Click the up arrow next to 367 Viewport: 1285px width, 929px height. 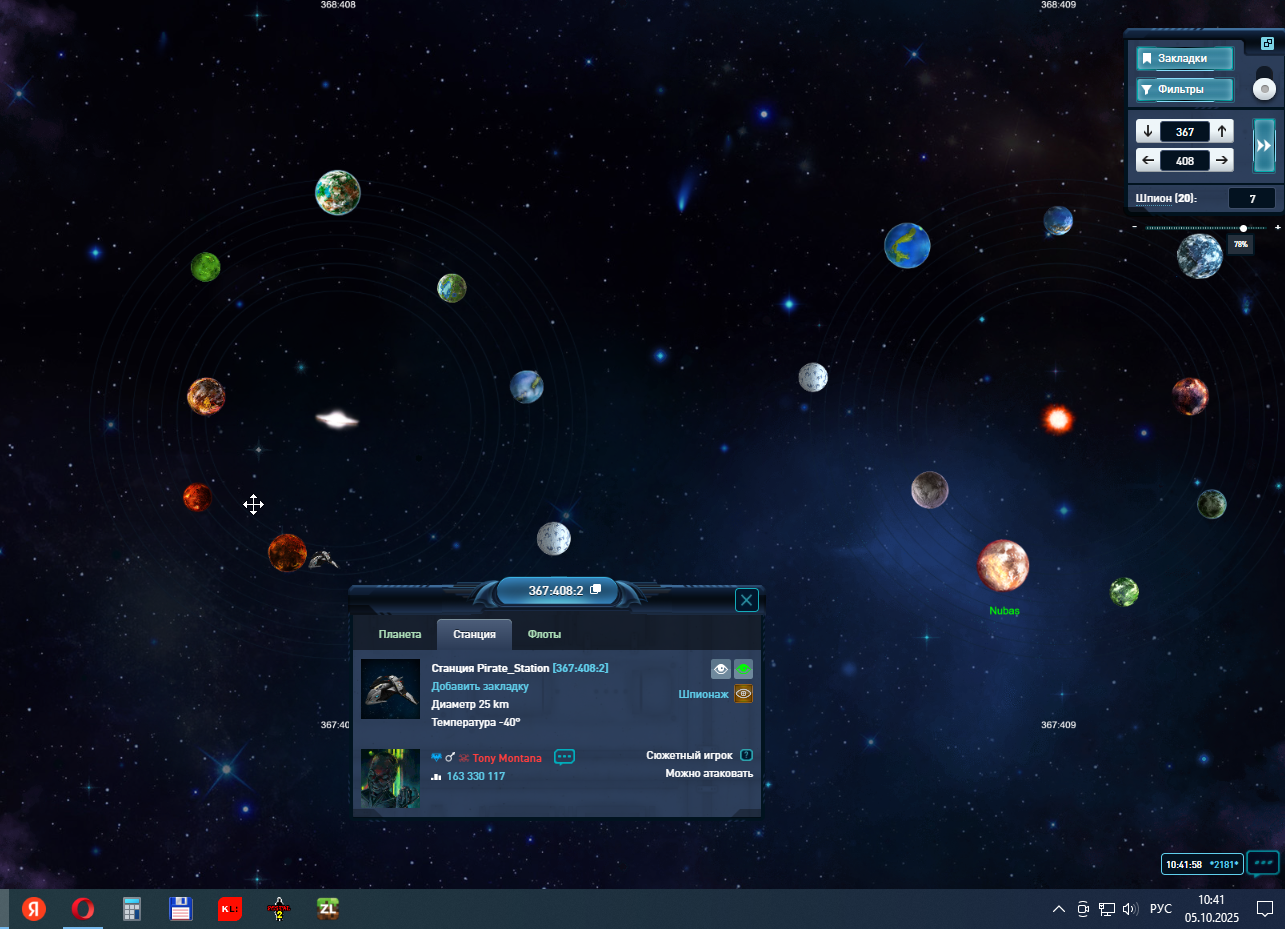[1222, 132]
